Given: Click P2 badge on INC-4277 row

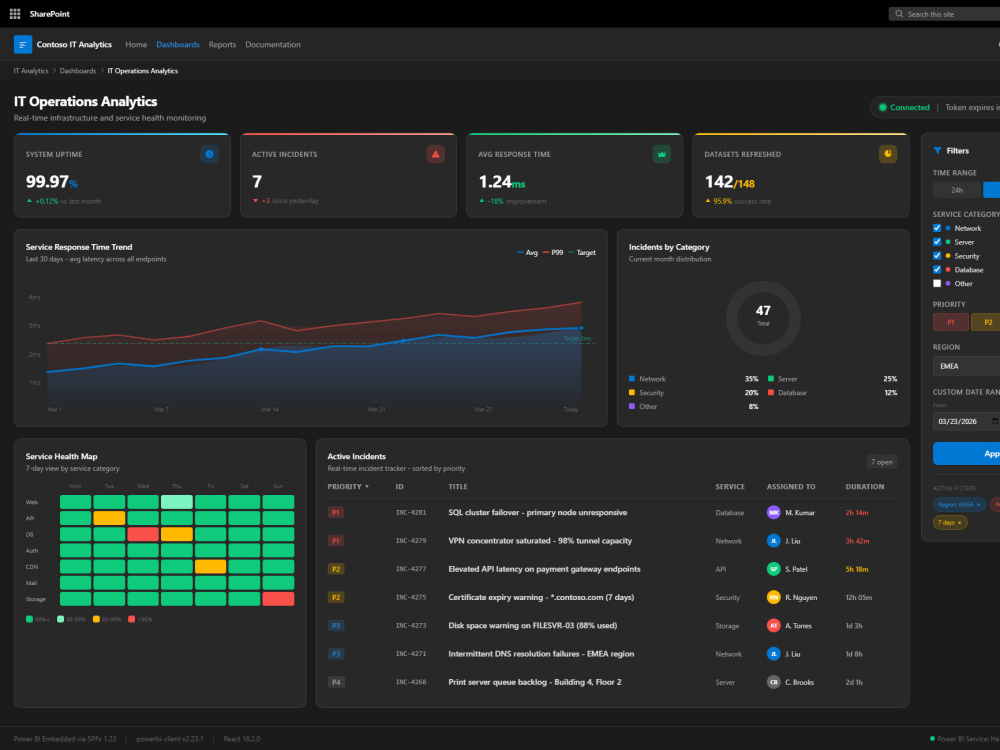Looking at the screenshot, I should 335,569.
